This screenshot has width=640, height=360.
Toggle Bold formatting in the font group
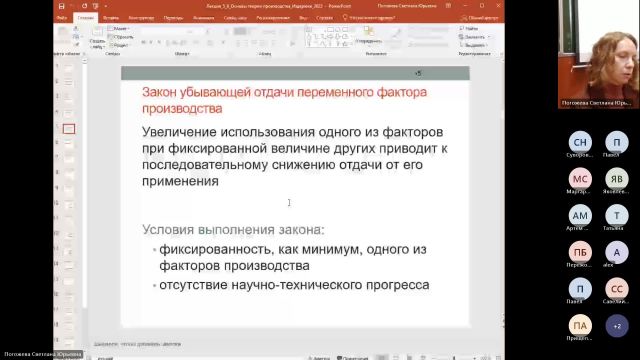click(143, 42)
